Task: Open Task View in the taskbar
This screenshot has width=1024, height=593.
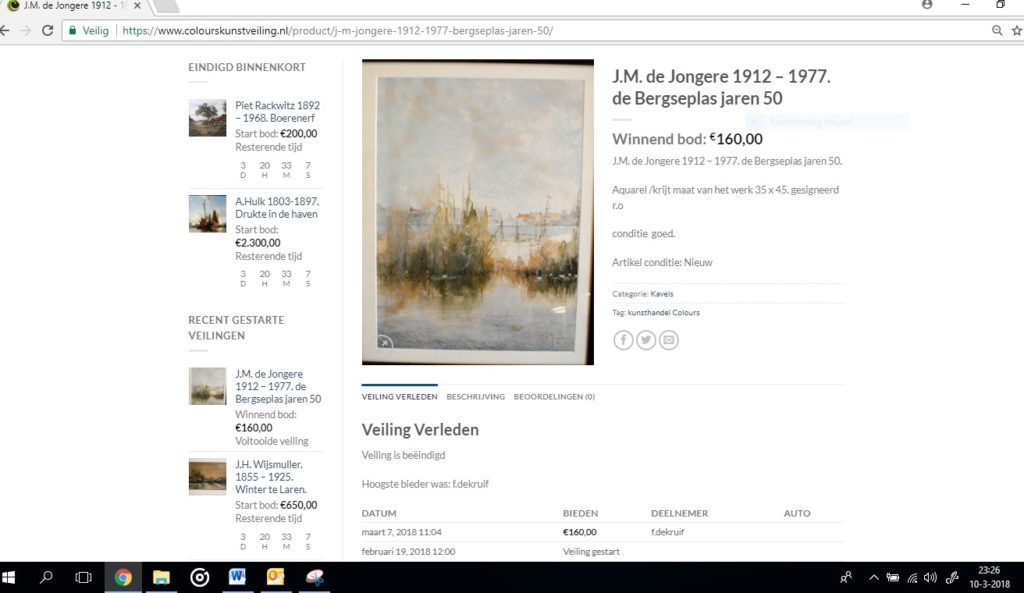Action: tap(84, 577)
